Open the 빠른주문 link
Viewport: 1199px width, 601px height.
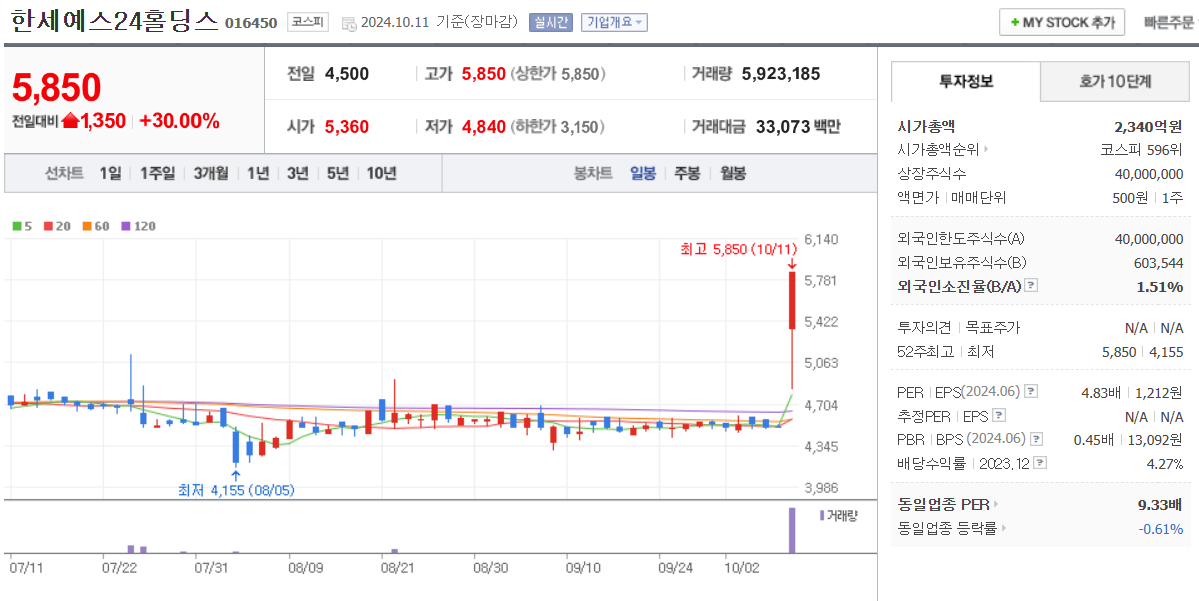pos(1168,23)
